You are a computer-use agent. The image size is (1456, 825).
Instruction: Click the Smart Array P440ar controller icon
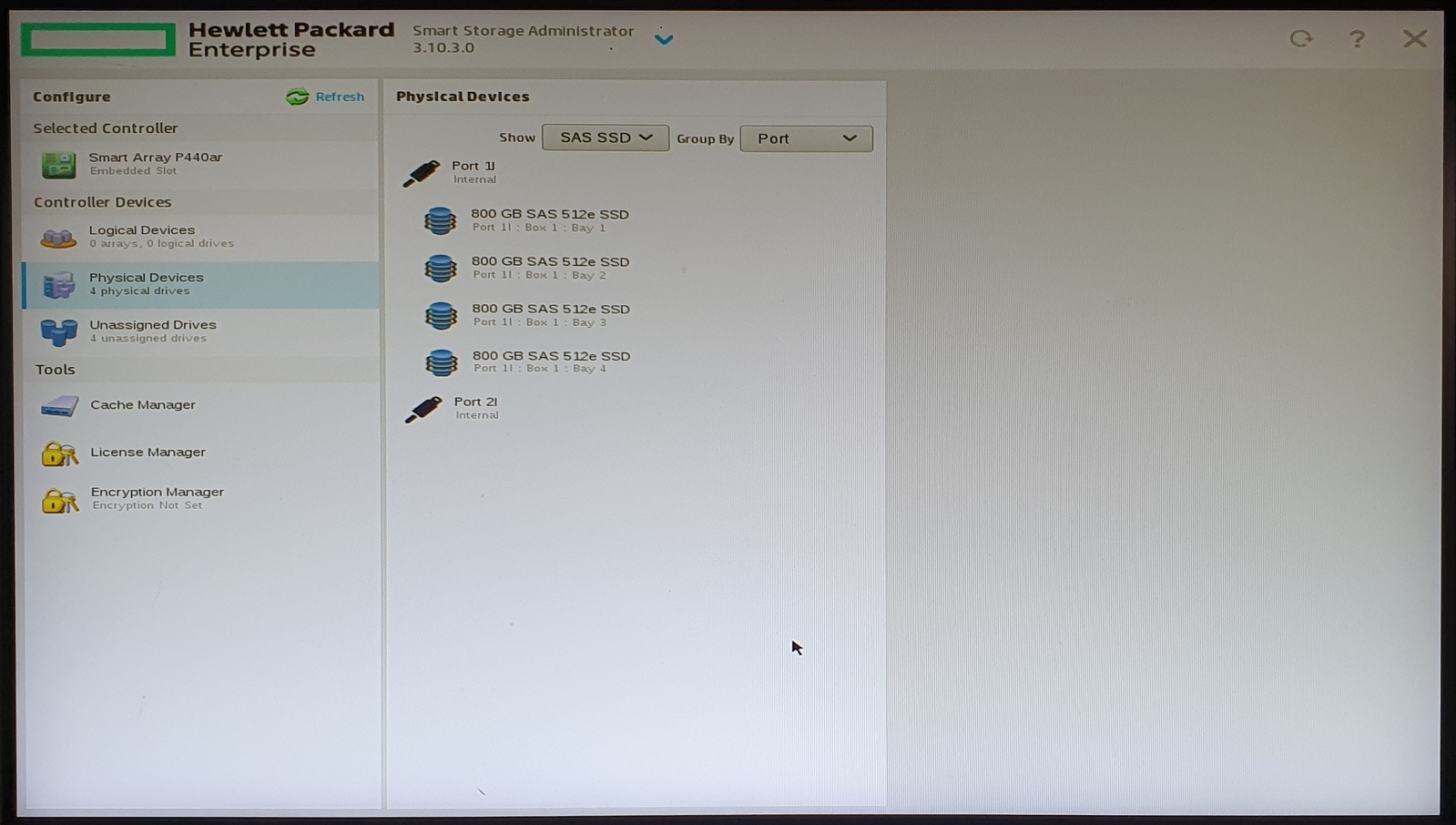58,165
